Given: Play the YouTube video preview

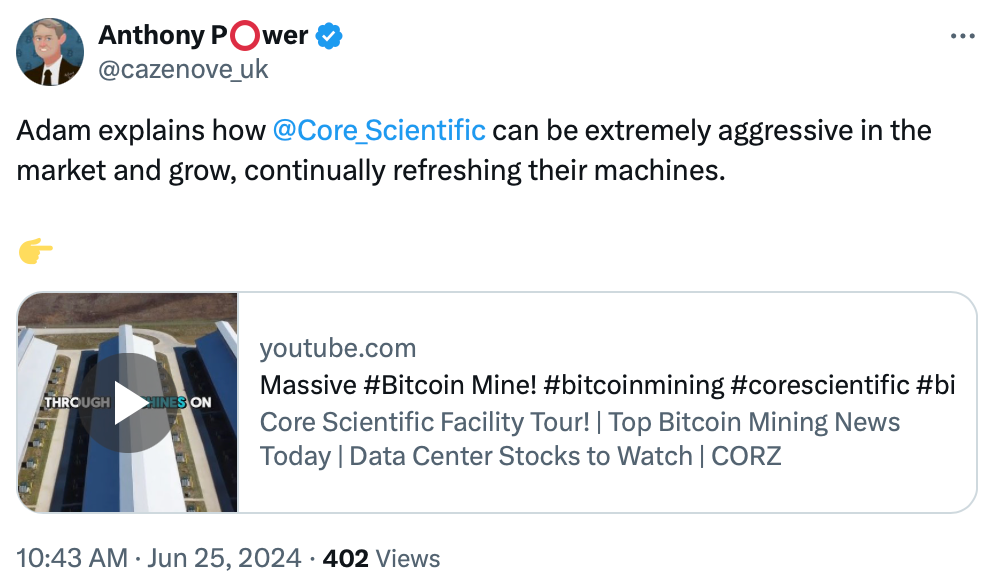Looking at the screenshot, I should tap(128, 403).
